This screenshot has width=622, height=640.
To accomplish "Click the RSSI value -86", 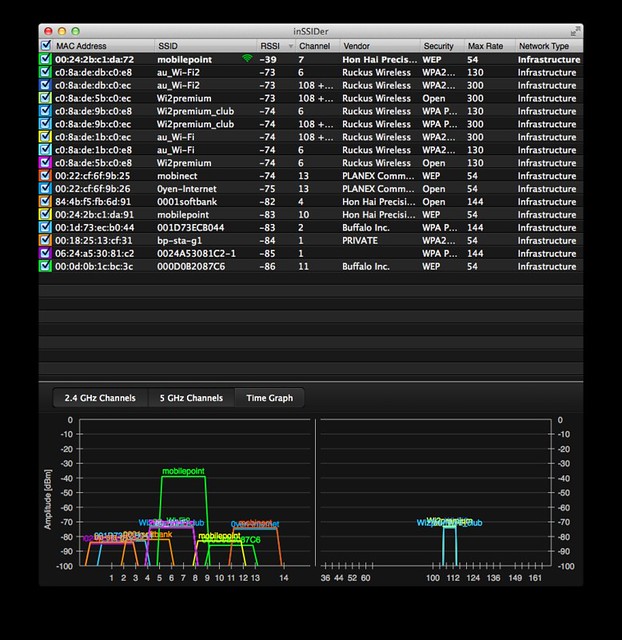I will (267, 267).
